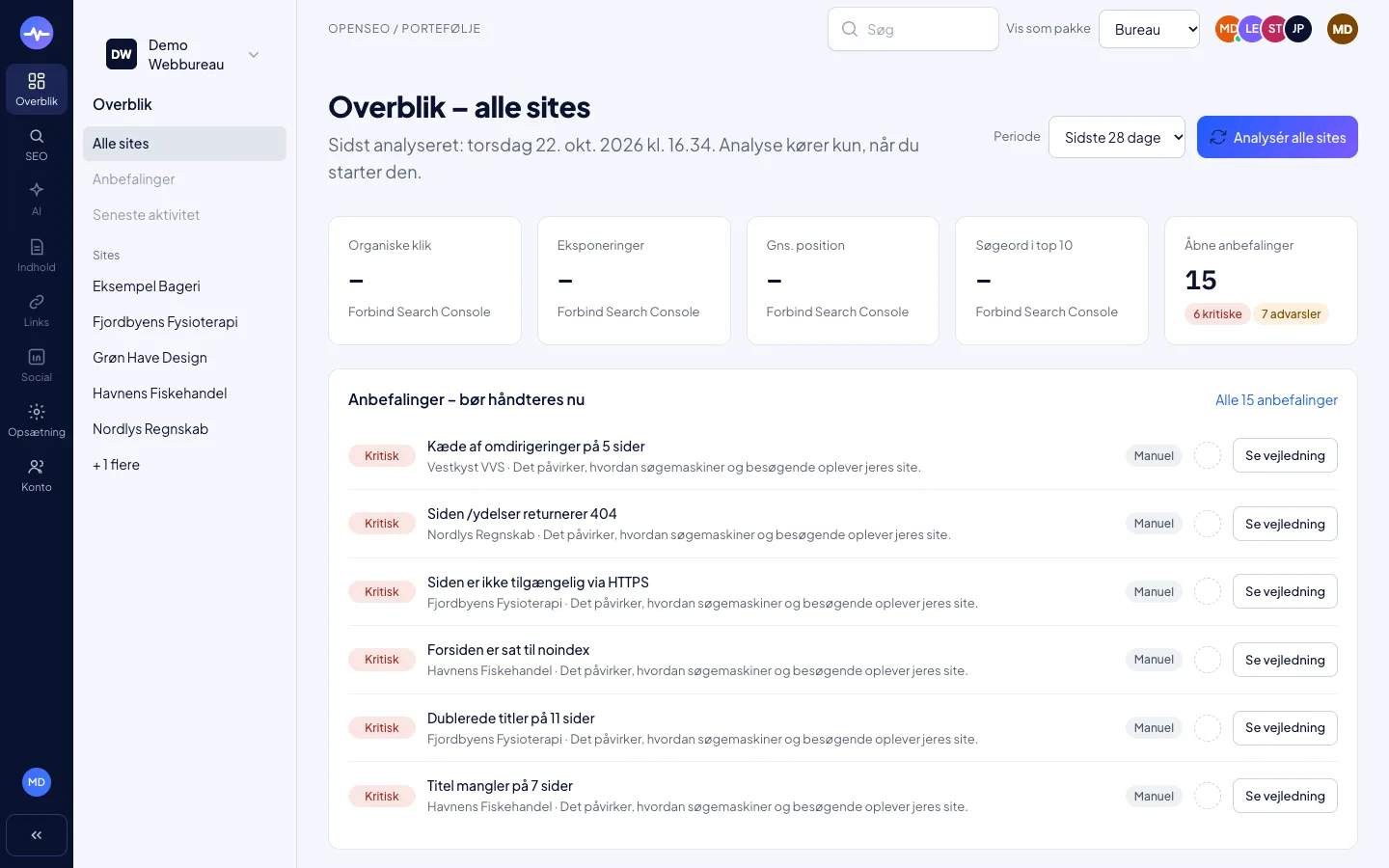Click the OpenSEO pulse logo icon
This screenshot has height=868, width=1389.
pyautogui.click(x=37, y=34)
